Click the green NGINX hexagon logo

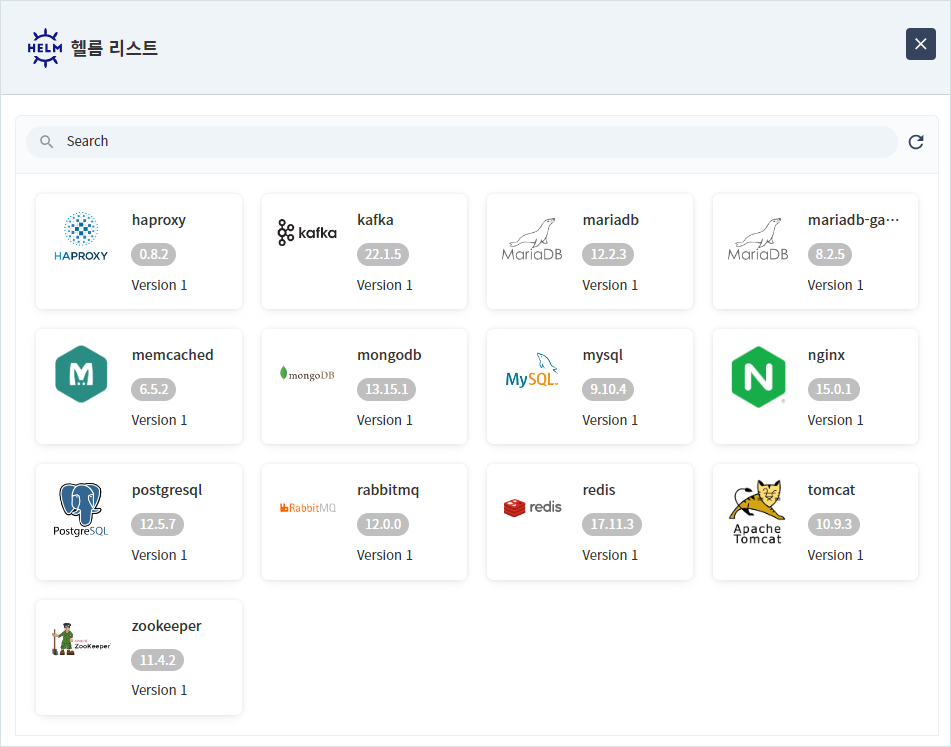pos(758,377)
